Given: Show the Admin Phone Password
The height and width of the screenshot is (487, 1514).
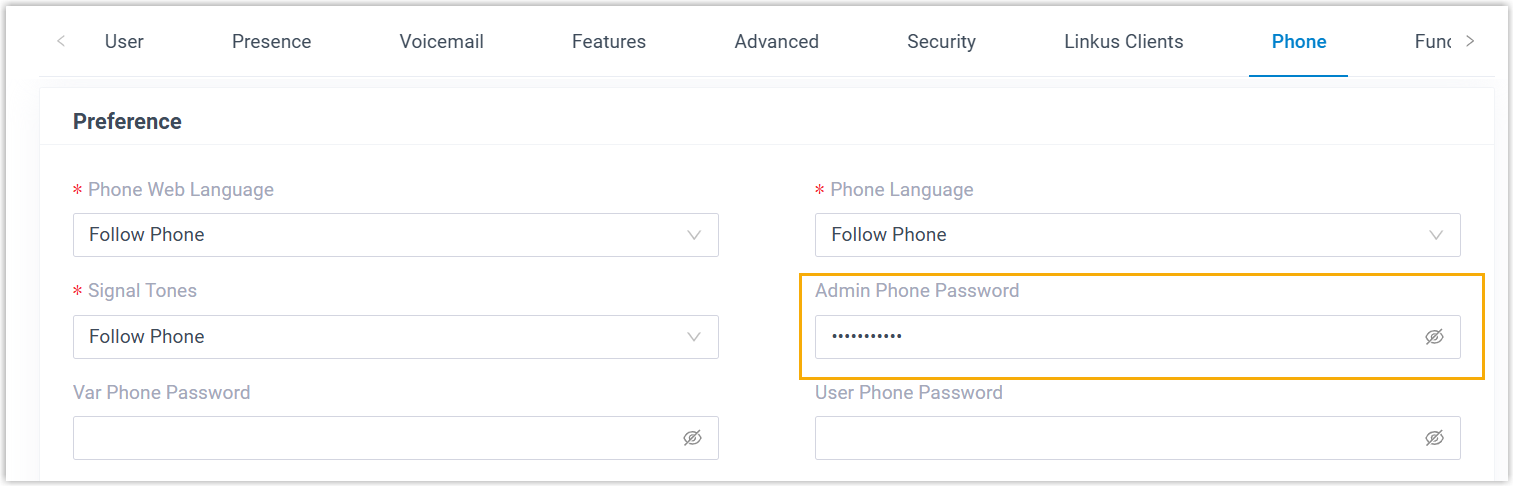Looking at the screenshot, I should point(1434,337).
